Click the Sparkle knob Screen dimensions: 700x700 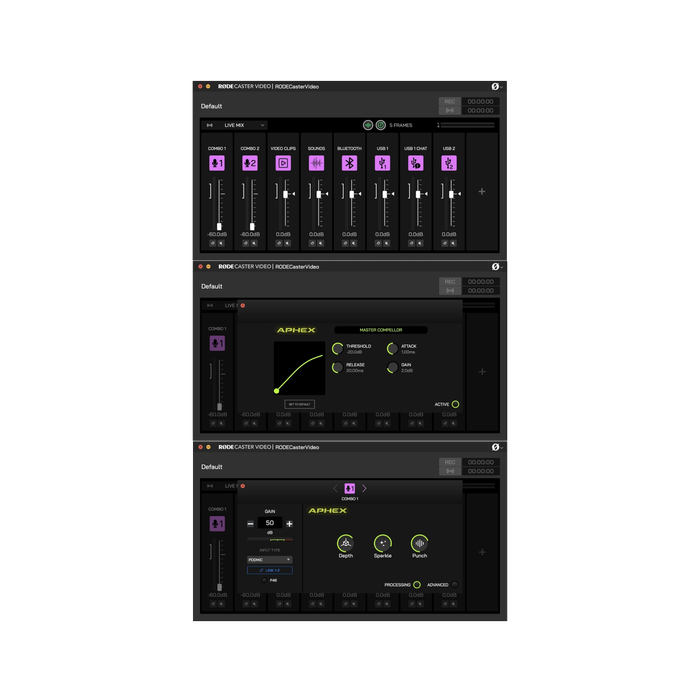click(383, 543)
